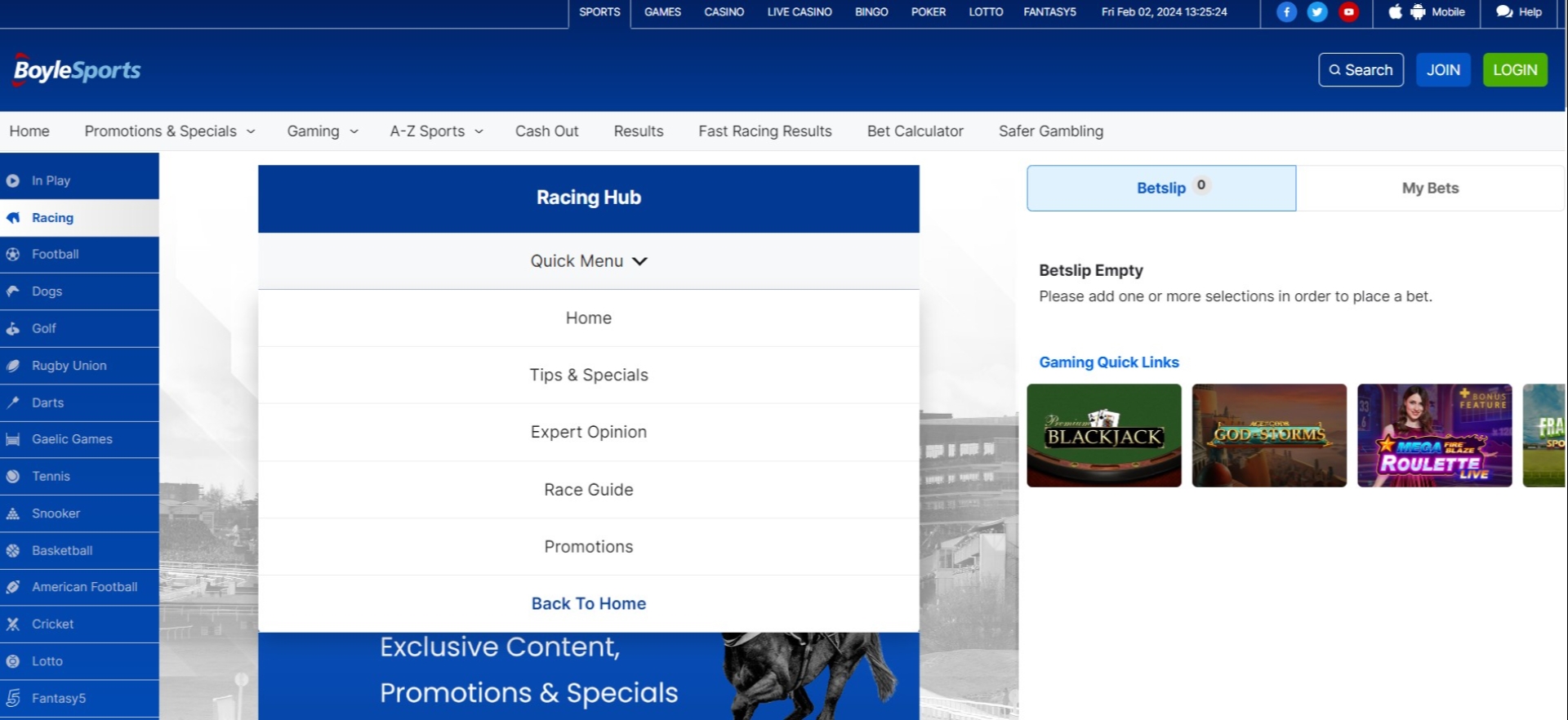Click the Help chat bubble icon
The height and width of the screenshot is (720, 1568).
[x=1504, y=12]
